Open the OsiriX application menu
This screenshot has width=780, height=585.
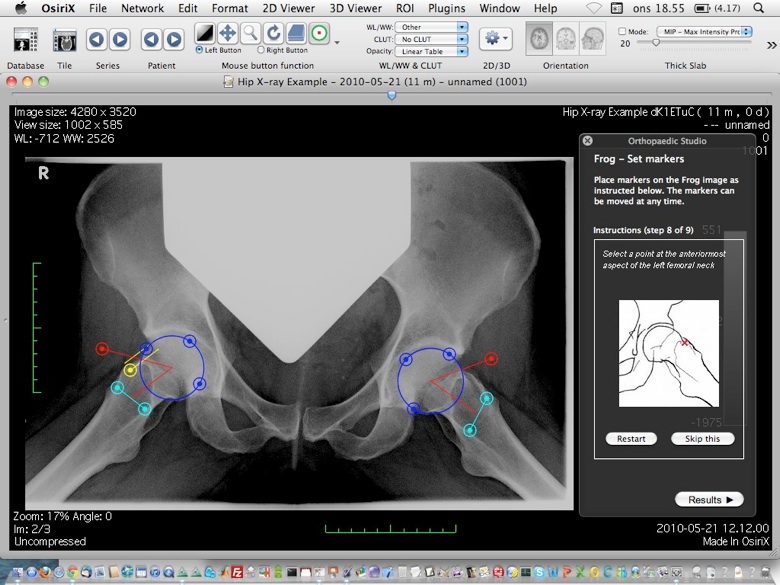[x=58, y=8]
